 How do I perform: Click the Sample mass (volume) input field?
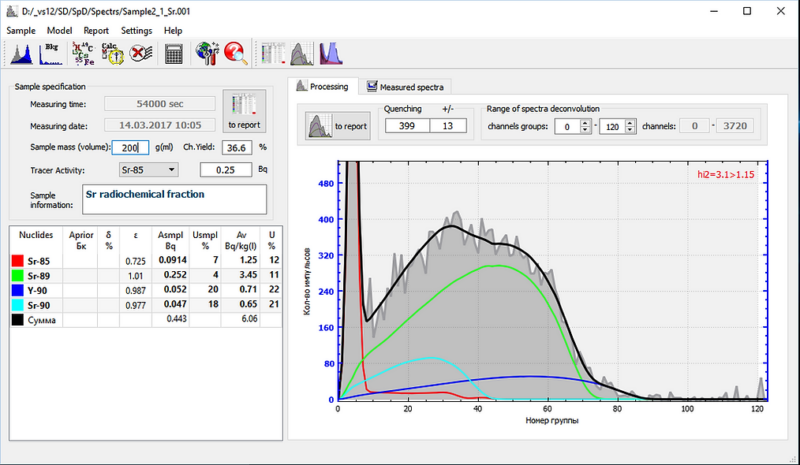130,147
